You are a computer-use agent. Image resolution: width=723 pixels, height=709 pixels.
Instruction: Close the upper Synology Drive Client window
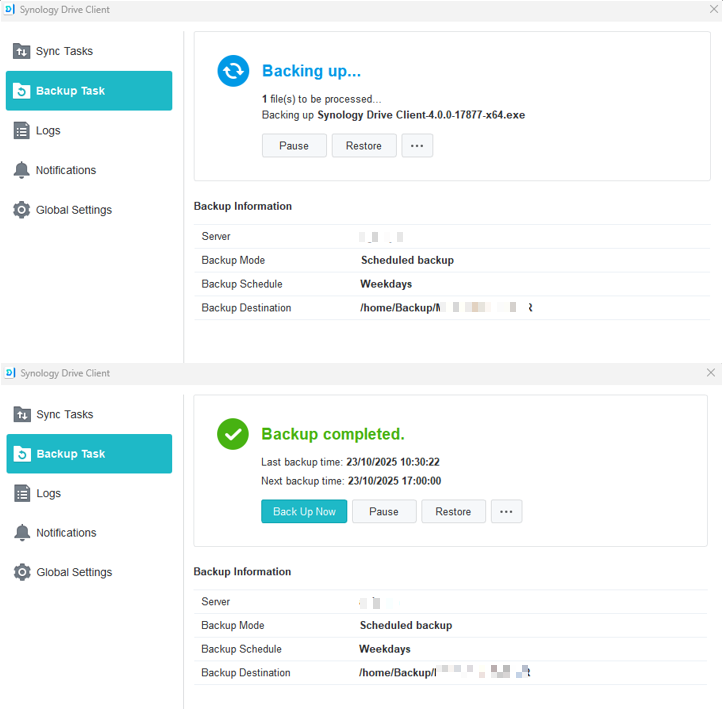pyautogui.click(x=711, y=10)
